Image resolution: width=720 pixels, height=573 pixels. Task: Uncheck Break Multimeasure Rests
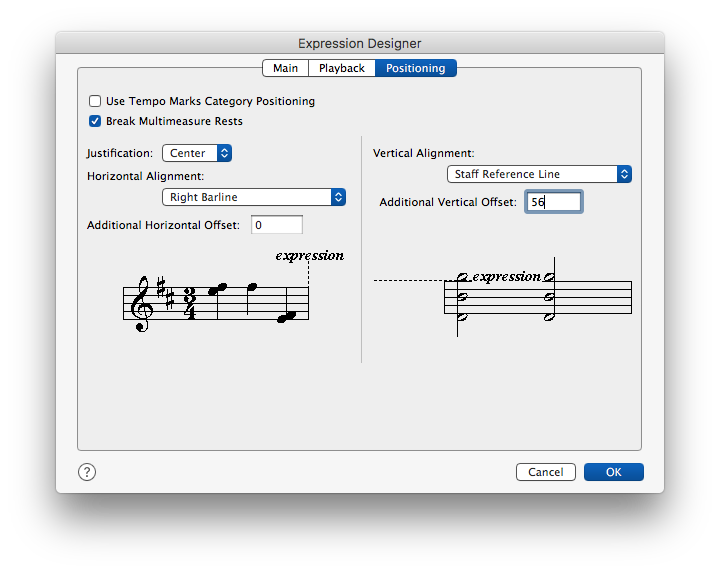click(x=95, y=121)
